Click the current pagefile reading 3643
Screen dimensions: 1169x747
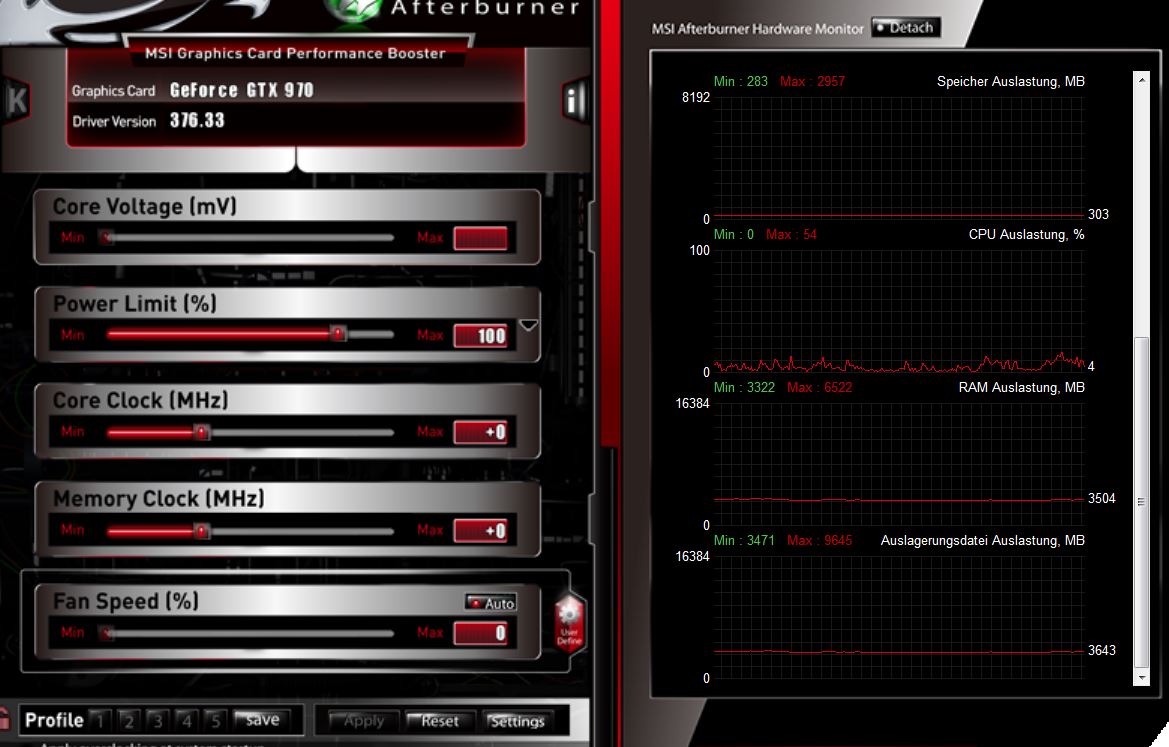[x=1101, y=650]
